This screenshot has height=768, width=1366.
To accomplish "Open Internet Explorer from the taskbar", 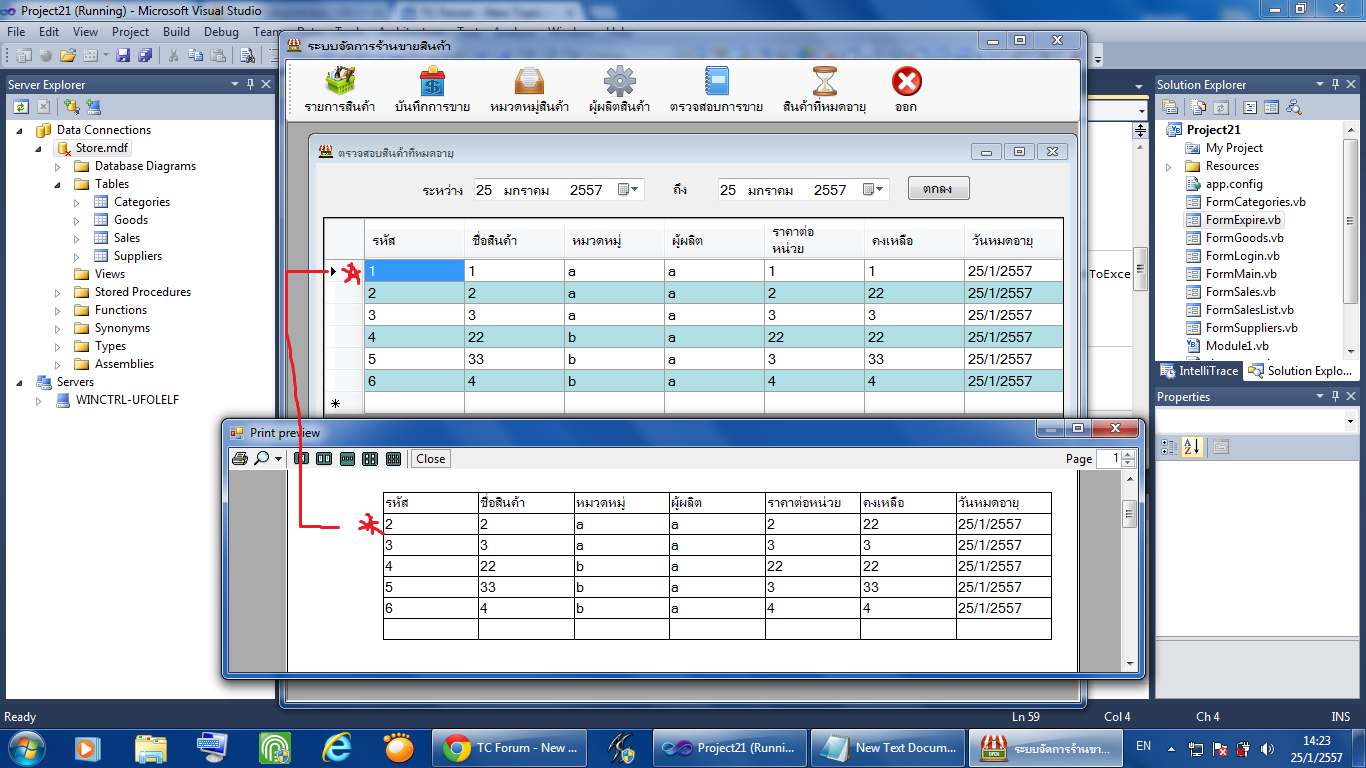I will pyautogui.click(x=336, y=747).
